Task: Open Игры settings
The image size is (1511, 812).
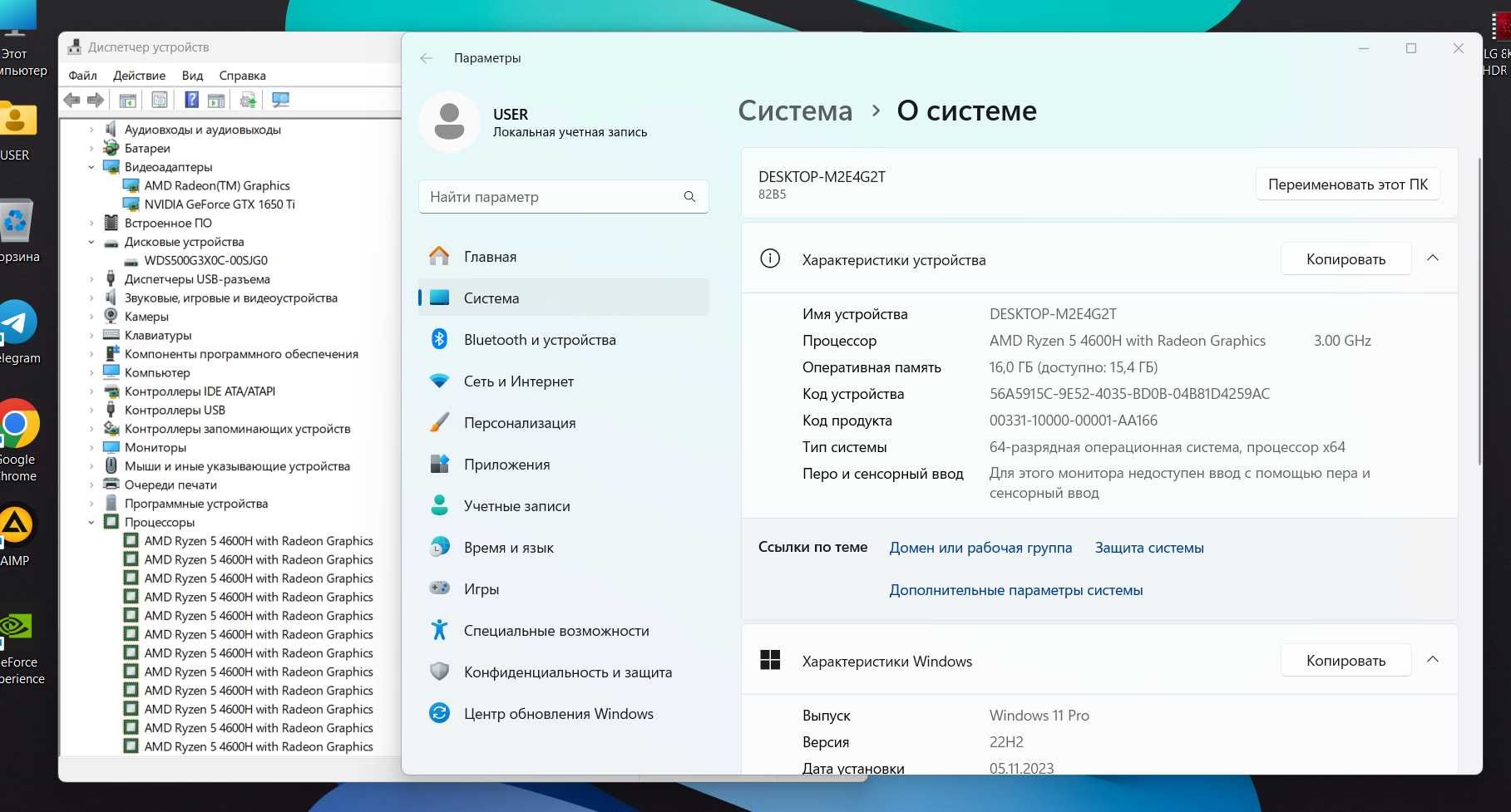Action: coord(563,589)
